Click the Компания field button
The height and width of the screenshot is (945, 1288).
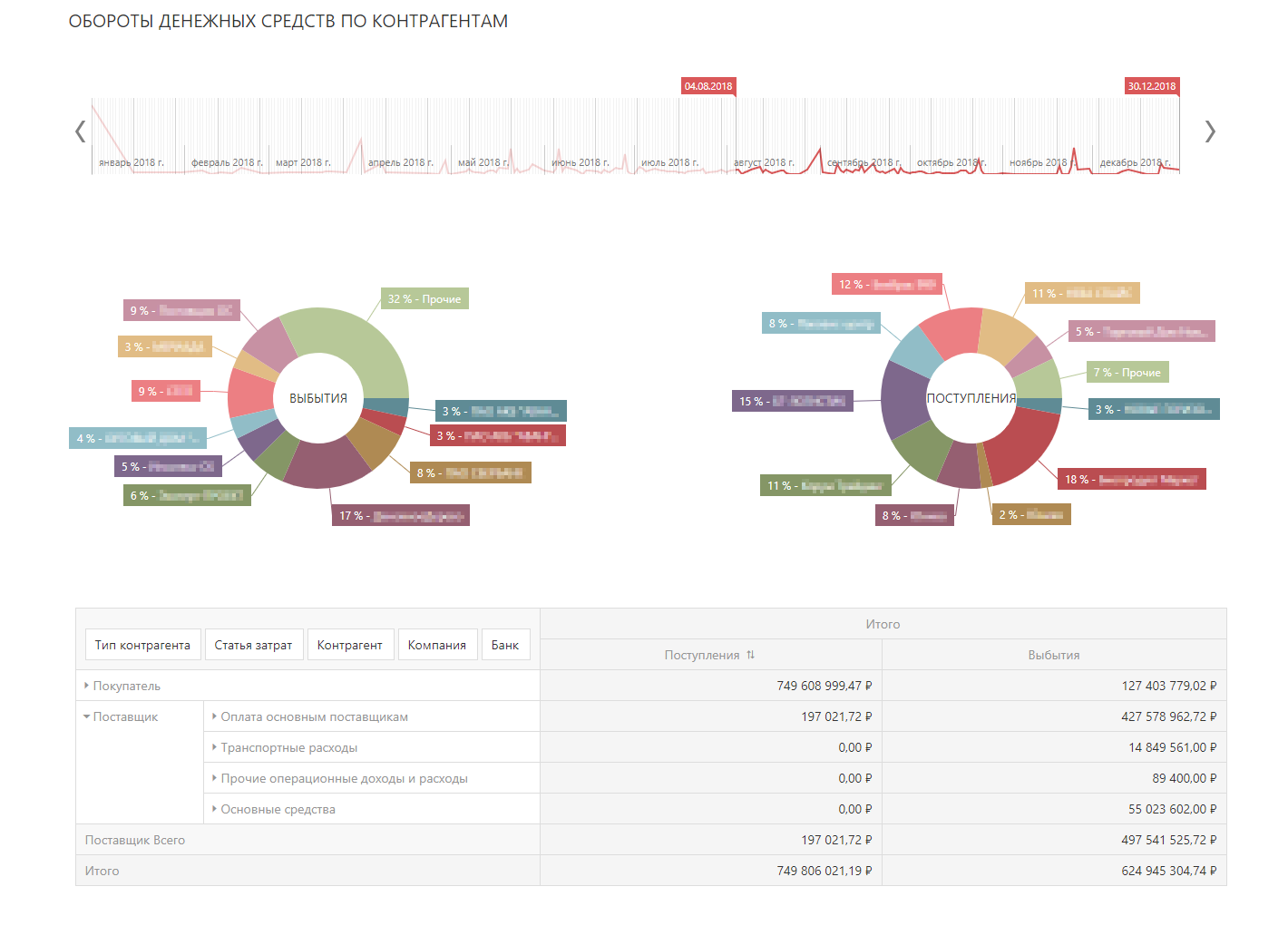tap(436, 645)
